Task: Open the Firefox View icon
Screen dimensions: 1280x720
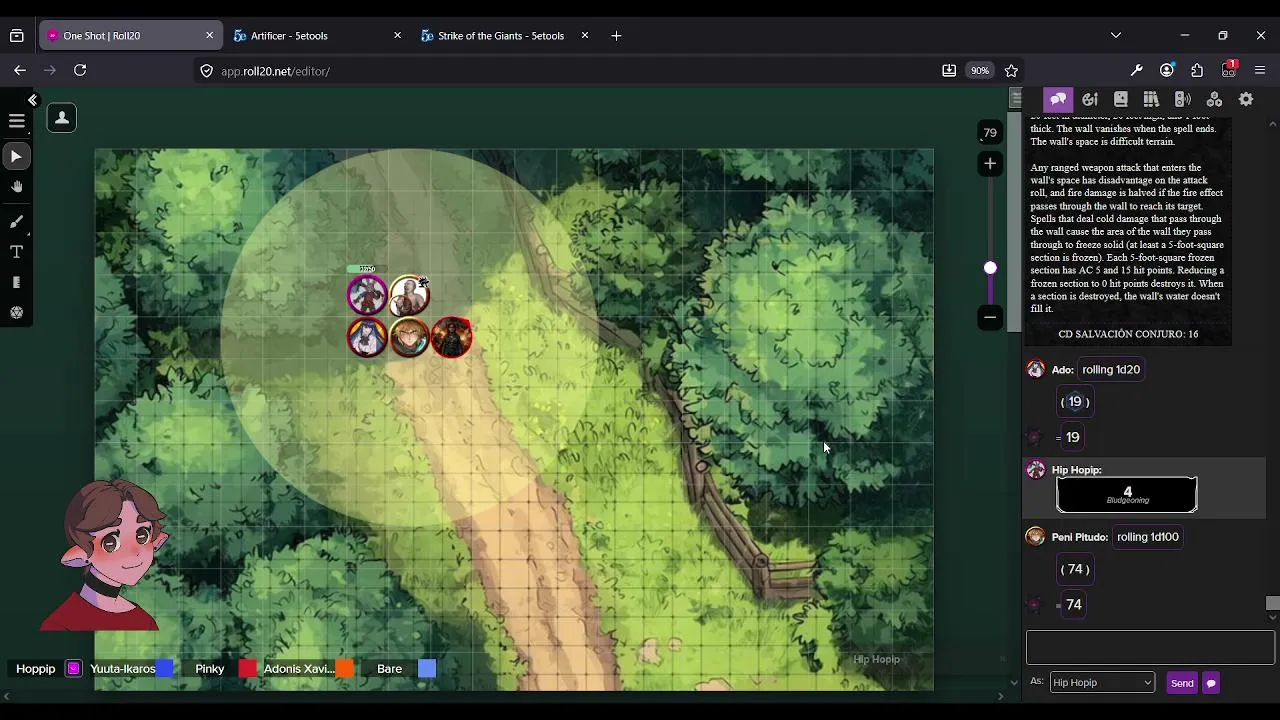Action: pos(17,36)
